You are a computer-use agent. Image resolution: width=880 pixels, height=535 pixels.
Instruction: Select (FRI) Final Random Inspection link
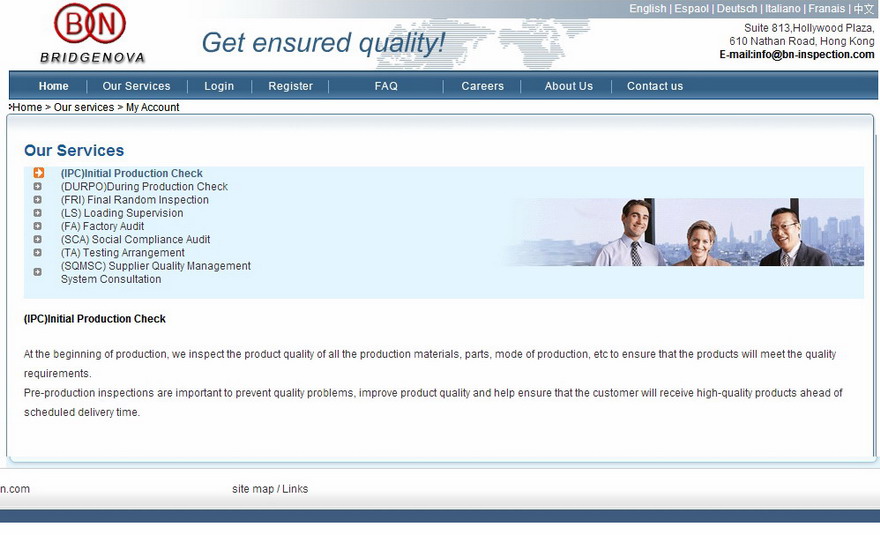135,200
